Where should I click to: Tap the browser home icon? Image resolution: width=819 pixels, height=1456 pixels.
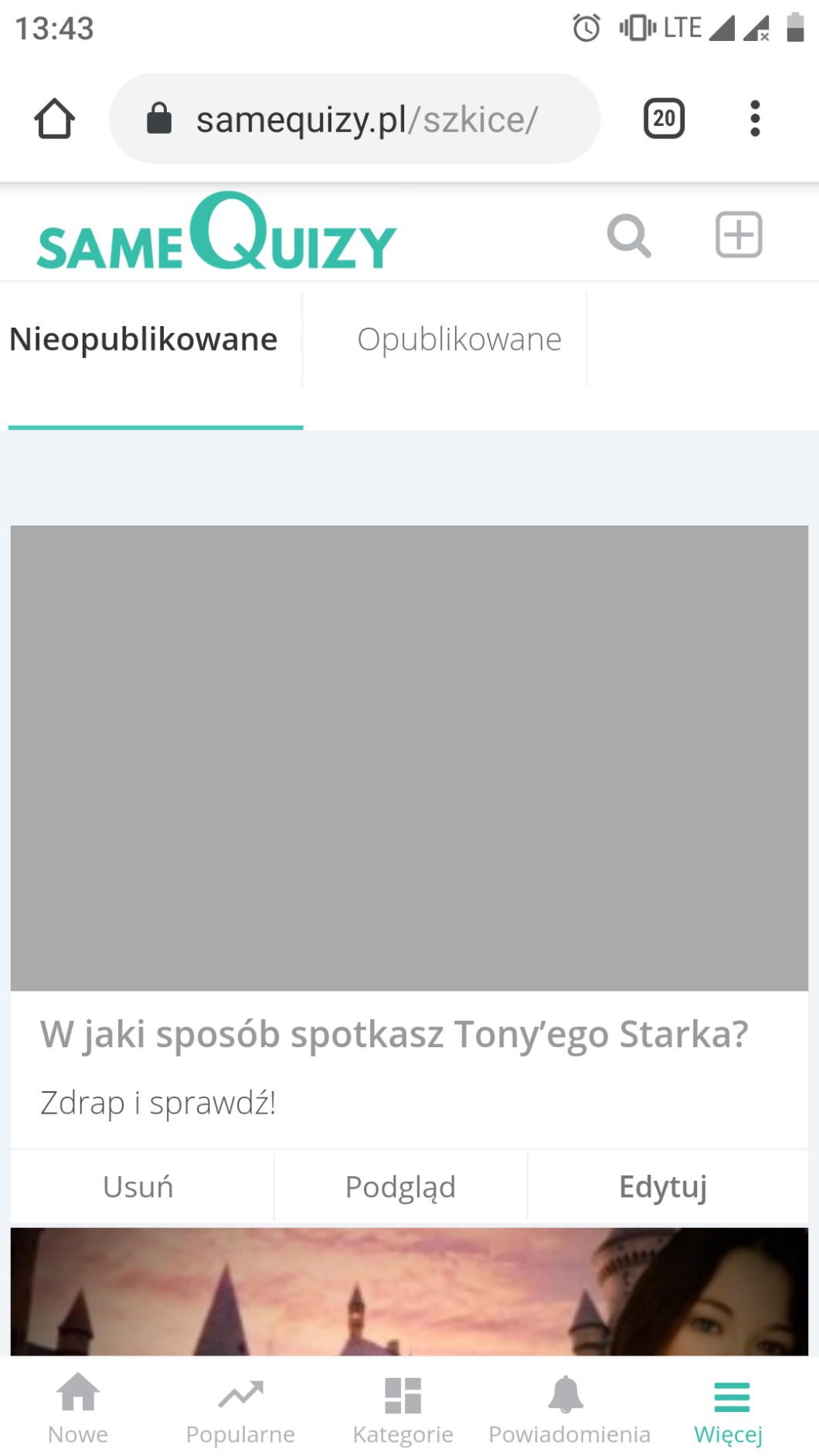(54, 119)
